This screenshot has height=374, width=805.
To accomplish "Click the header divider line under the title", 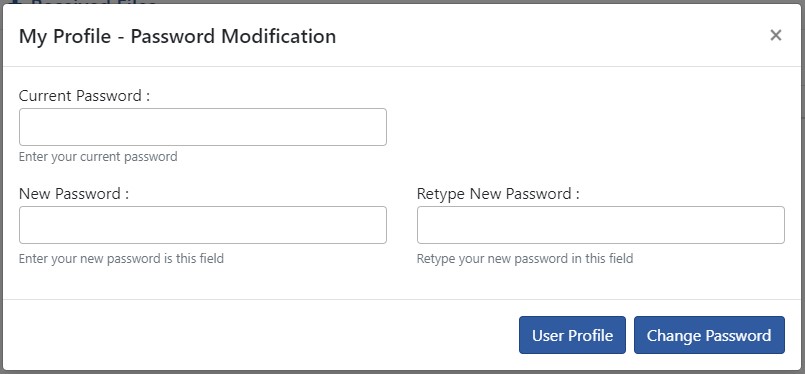I will (x=402, y=66).
